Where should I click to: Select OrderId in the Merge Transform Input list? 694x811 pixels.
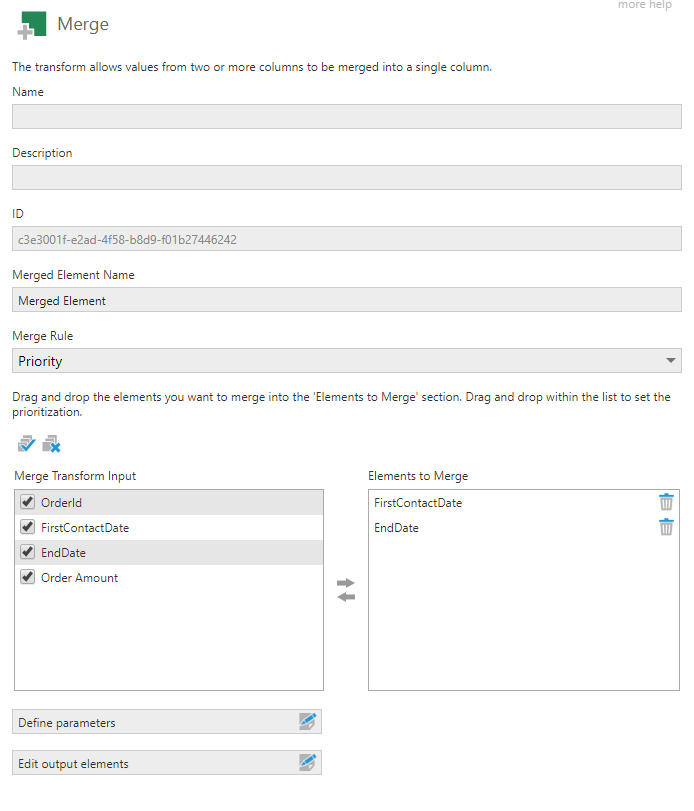click(x=100, y=502)
